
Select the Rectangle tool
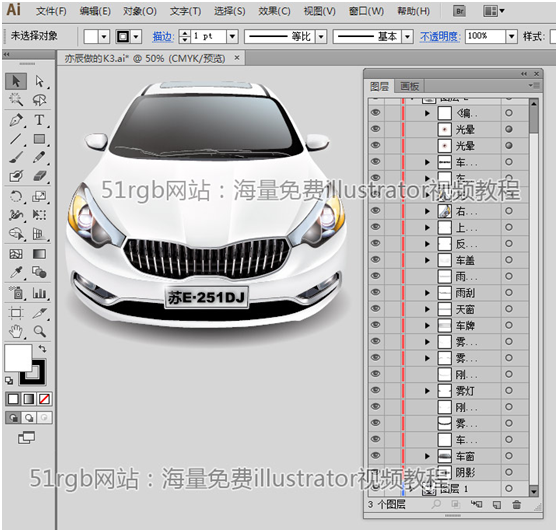[x=40, y=139]
